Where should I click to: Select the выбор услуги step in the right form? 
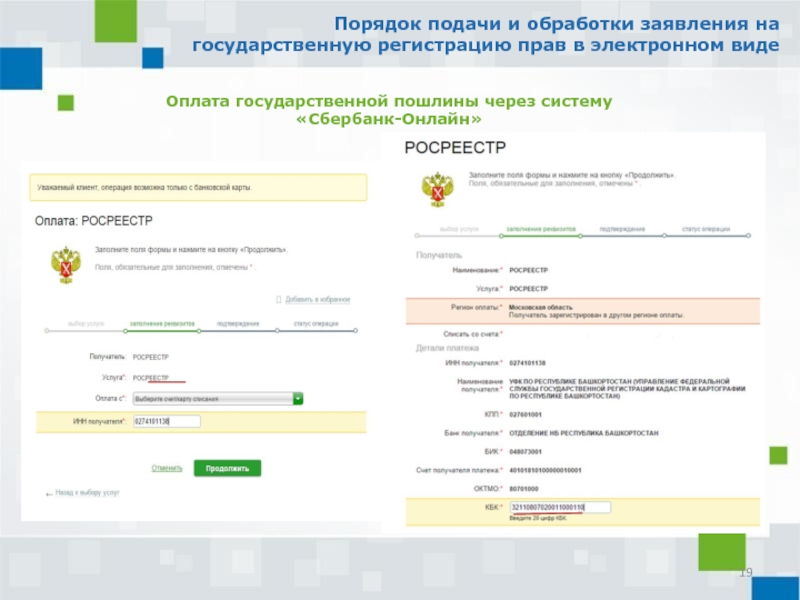point(459,229)
